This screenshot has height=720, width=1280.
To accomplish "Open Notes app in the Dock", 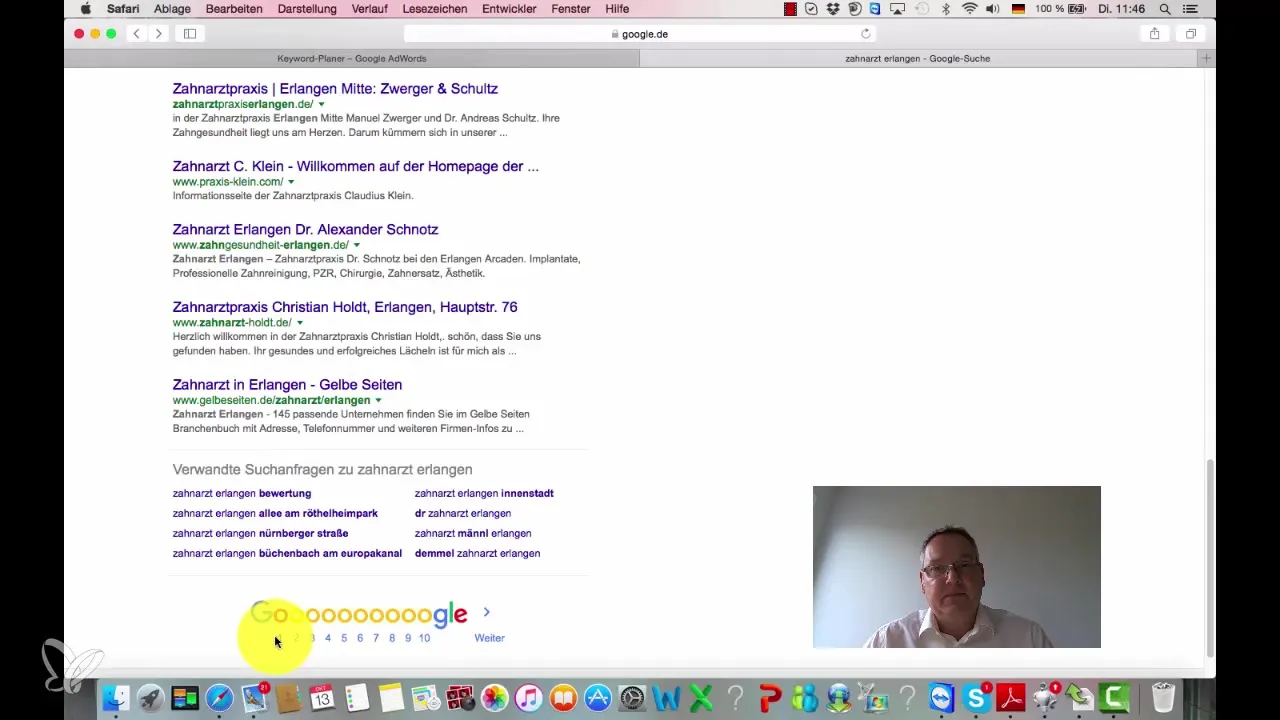I will pos(391,698).
